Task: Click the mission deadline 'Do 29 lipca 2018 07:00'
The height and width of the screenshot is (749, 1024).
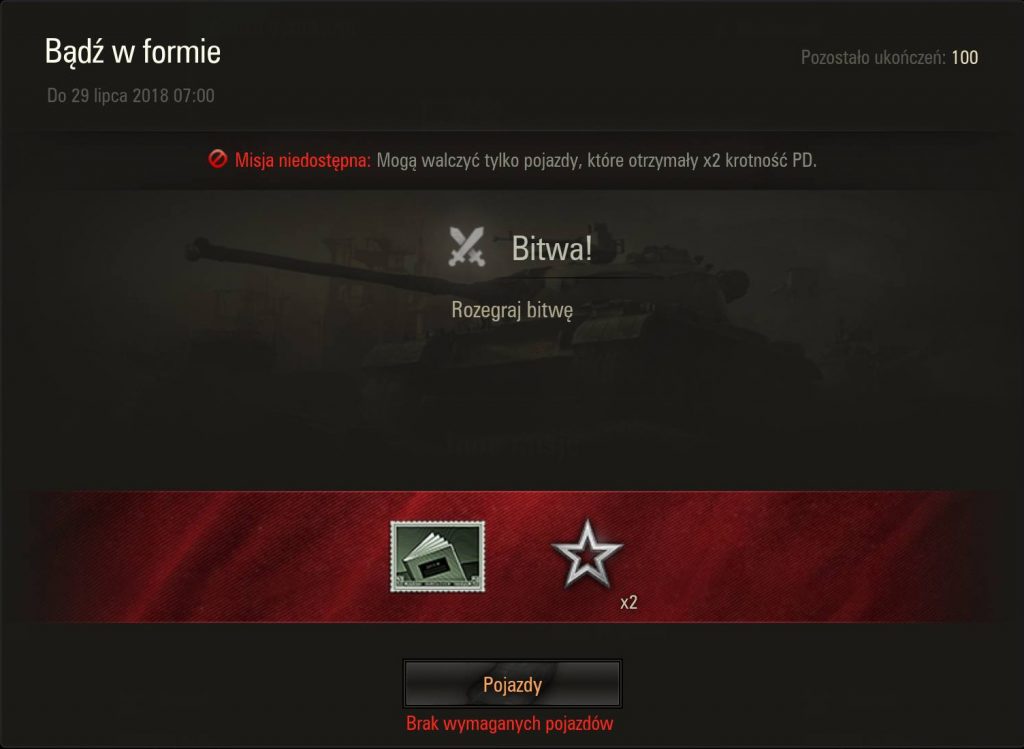Action: [131, 95]
